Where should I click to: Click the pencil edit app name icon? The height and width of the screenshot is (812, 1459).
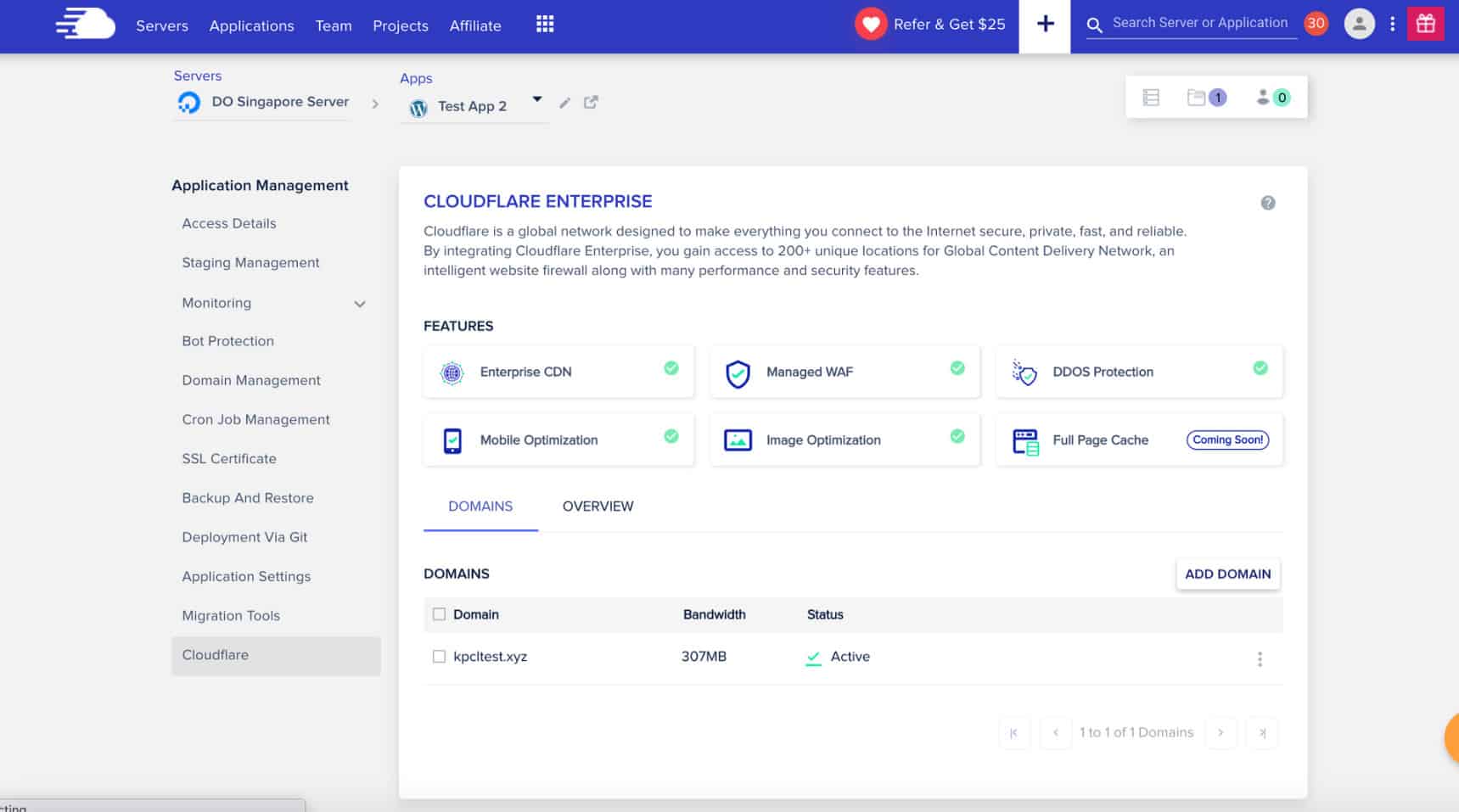(564, 103)
